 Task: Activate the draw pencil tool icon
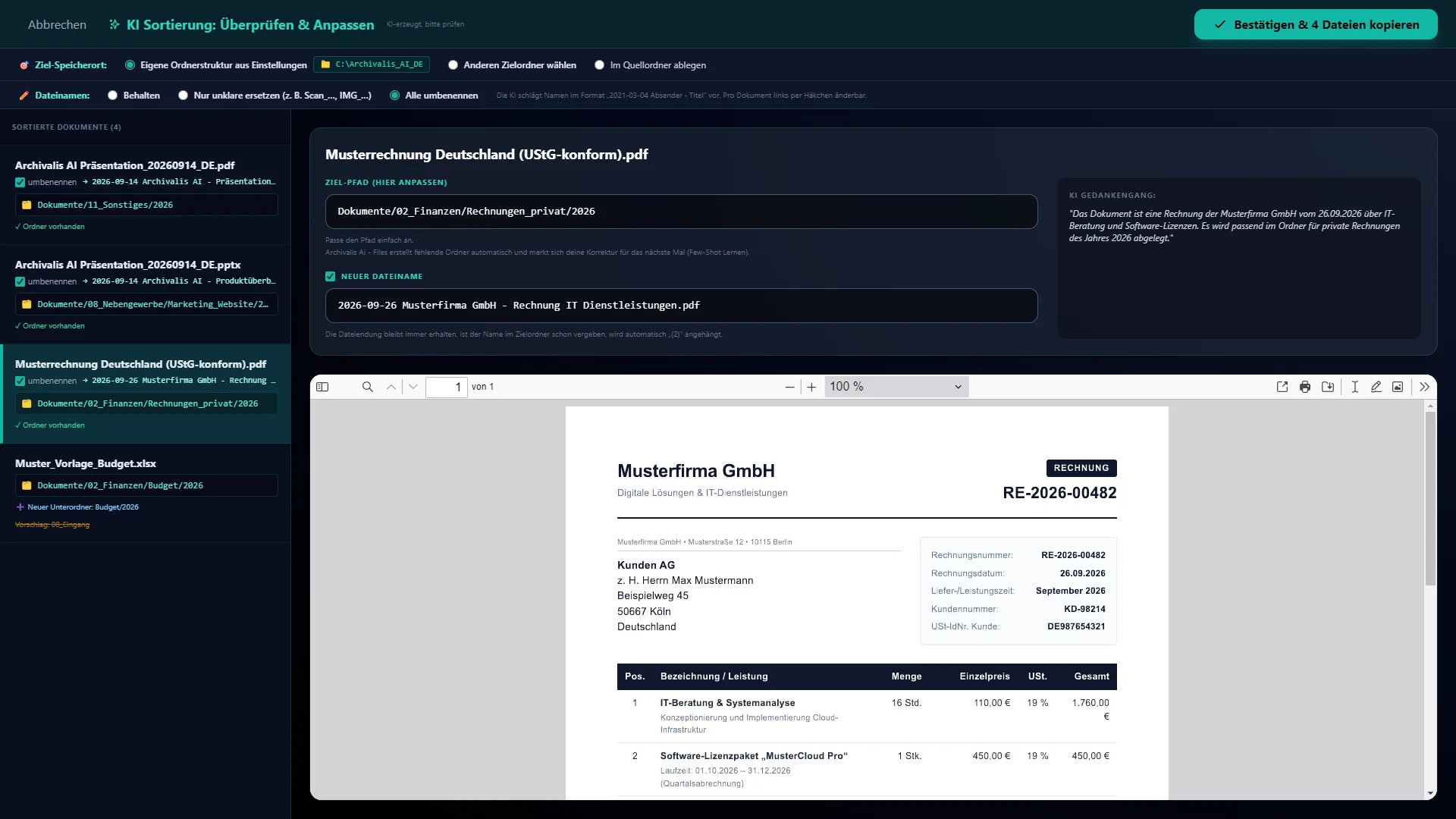(1376, 387)
